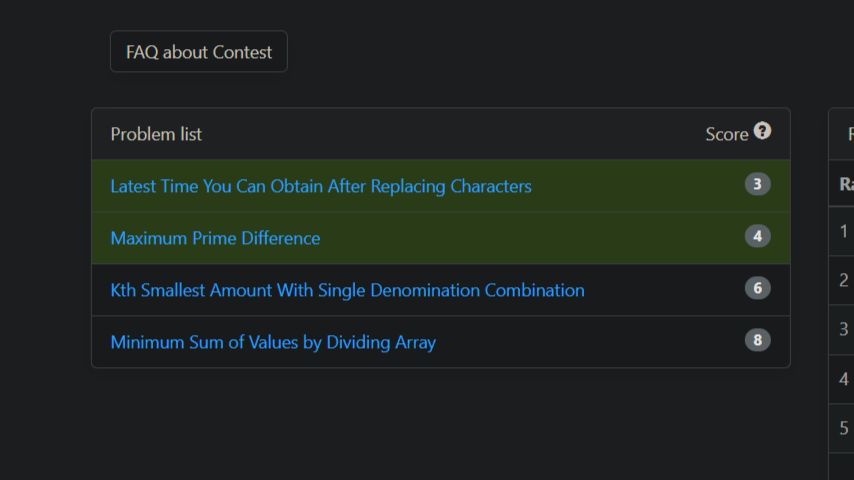The height and width of the screenshot is (480, 854).
Task: Select rank 5 row in ranking panel
Action: [841, 428]
